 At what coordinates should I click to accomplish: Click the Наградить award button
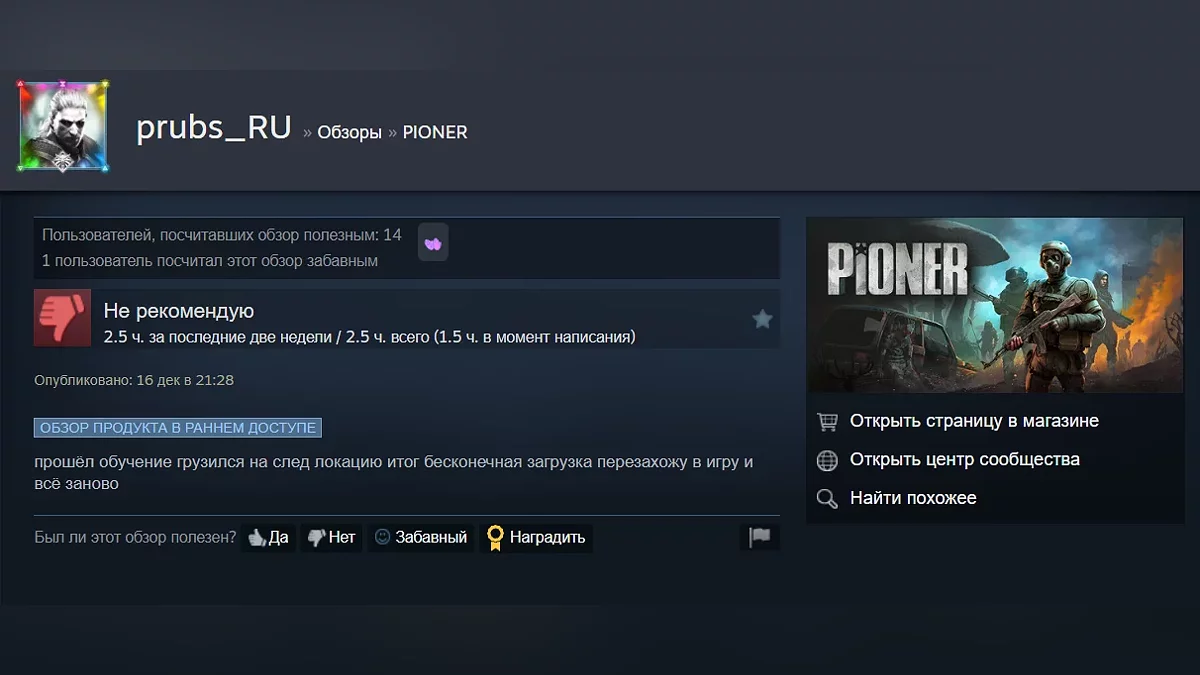coord(536,537)
